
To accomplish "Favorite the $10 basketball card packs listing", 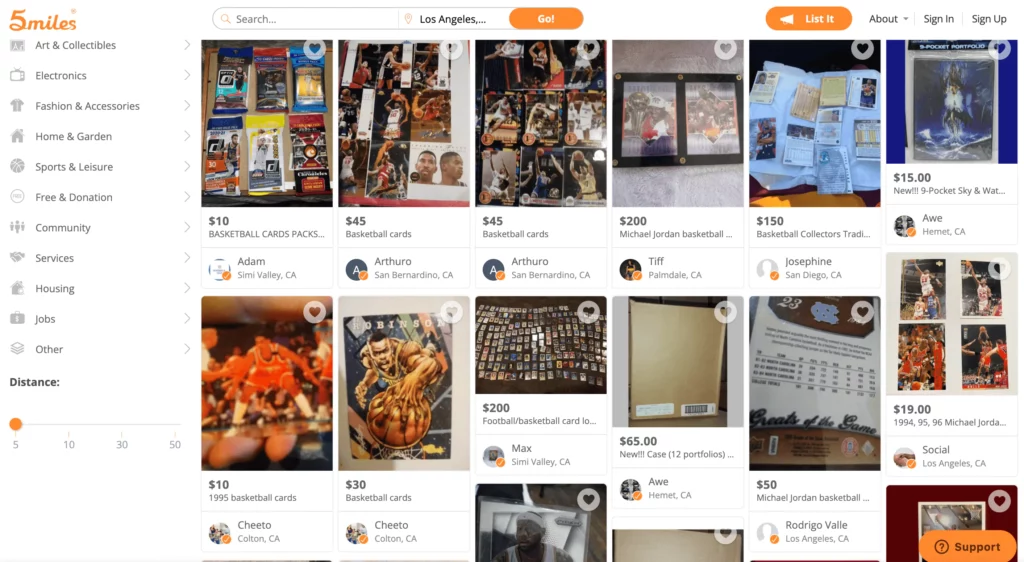I will click(x=315, y=48).
